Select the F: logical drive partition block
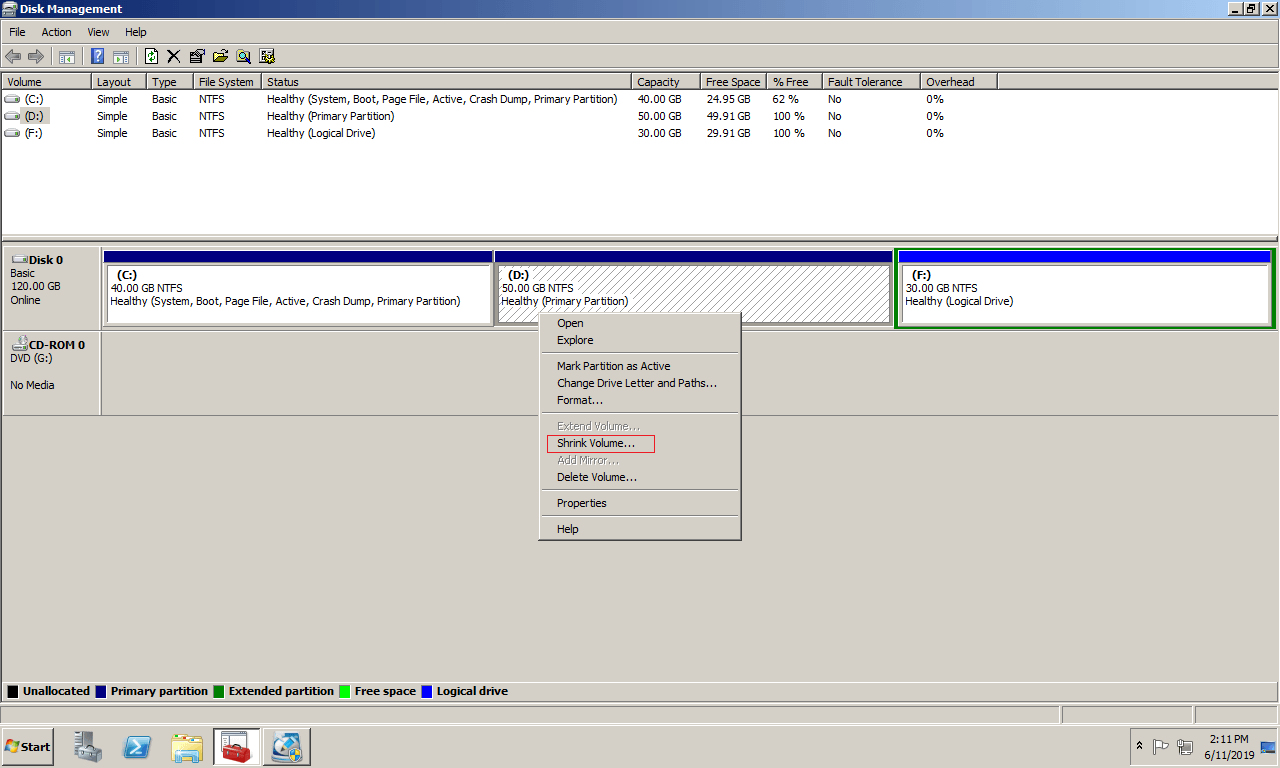Image resolution: width=1280 pixels, height=768 pixels. [x=1084, y=294]
